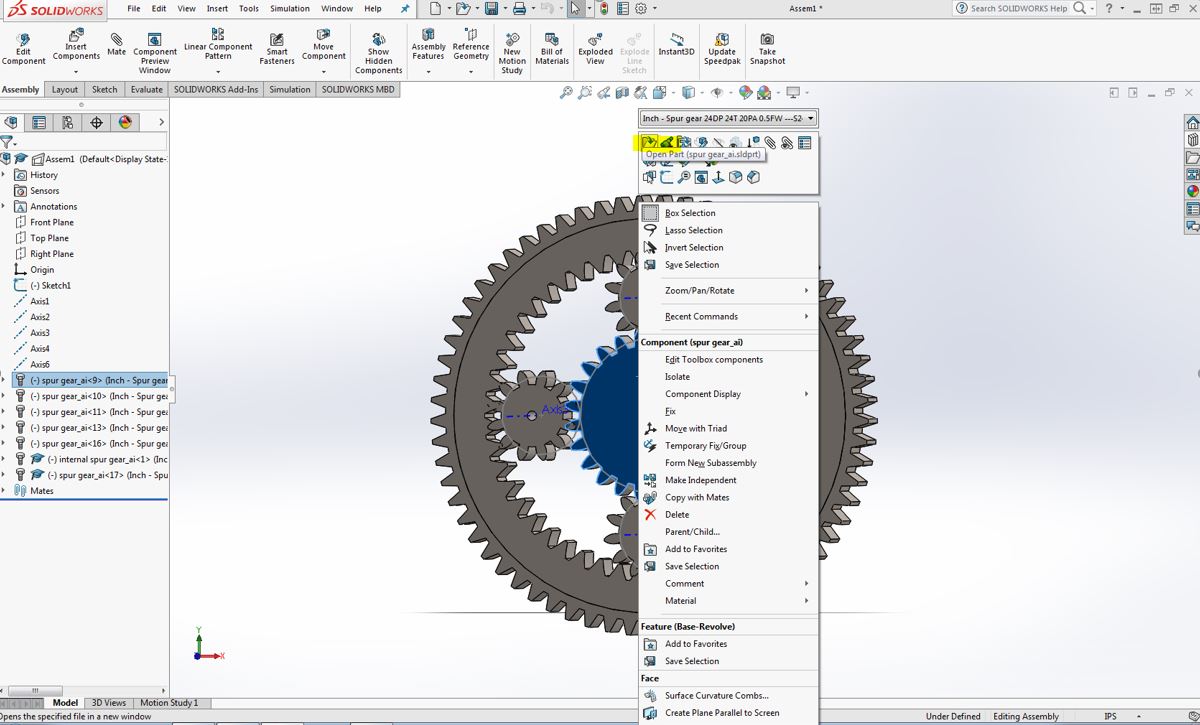Switch to the Sketch tab
This screenshot has width=1200, height=725.
[x=105, y=89]
